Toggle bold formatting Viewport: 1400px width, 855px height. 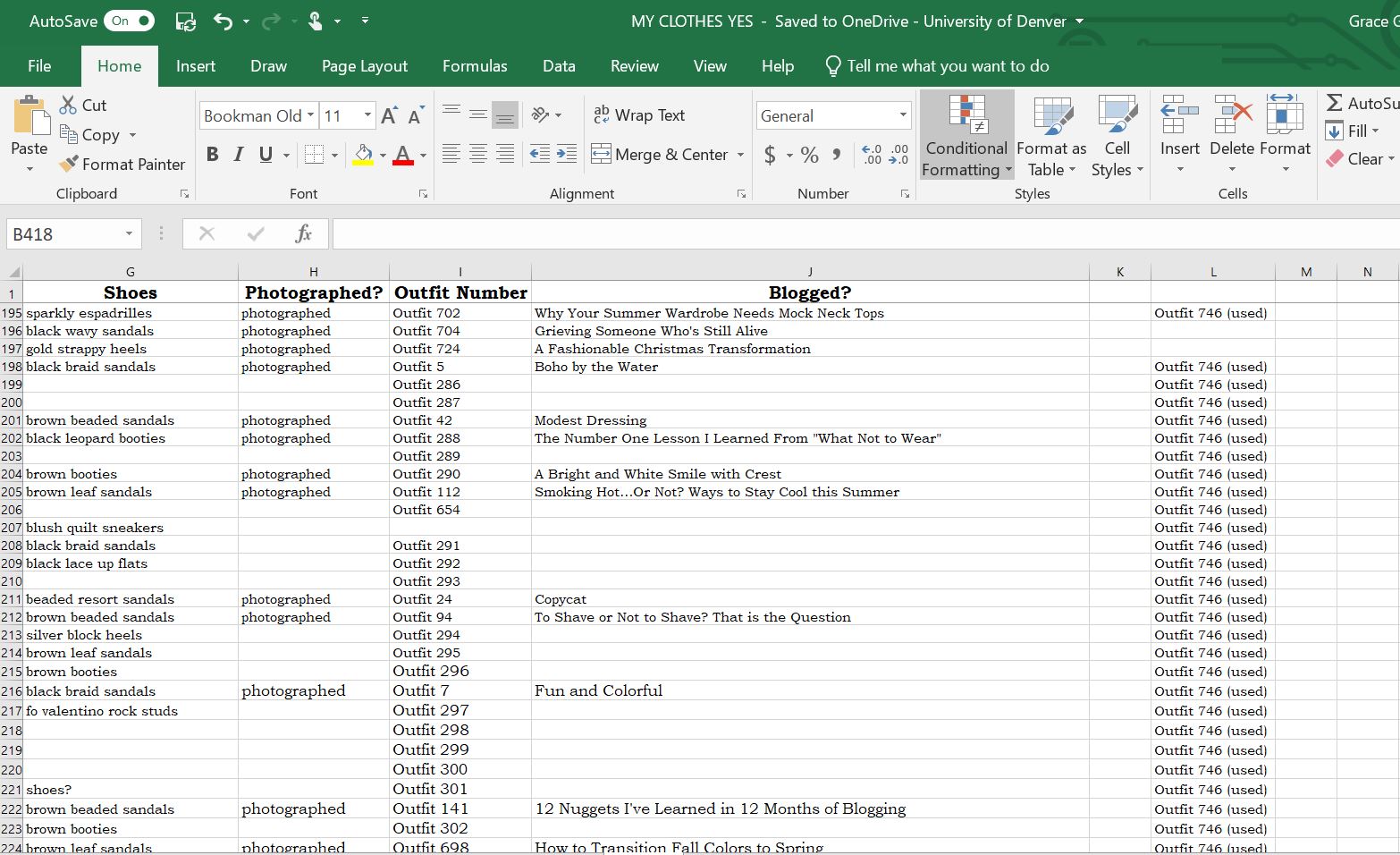(212, 154)
